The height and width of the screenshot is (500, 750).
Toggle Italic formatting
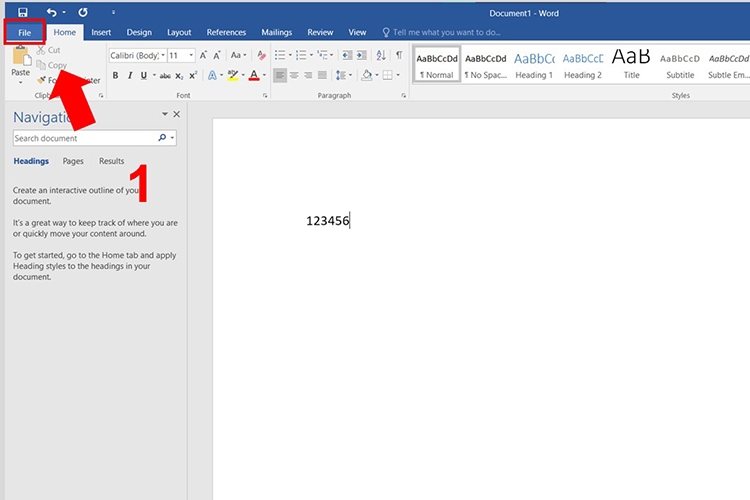coord(130,75)
